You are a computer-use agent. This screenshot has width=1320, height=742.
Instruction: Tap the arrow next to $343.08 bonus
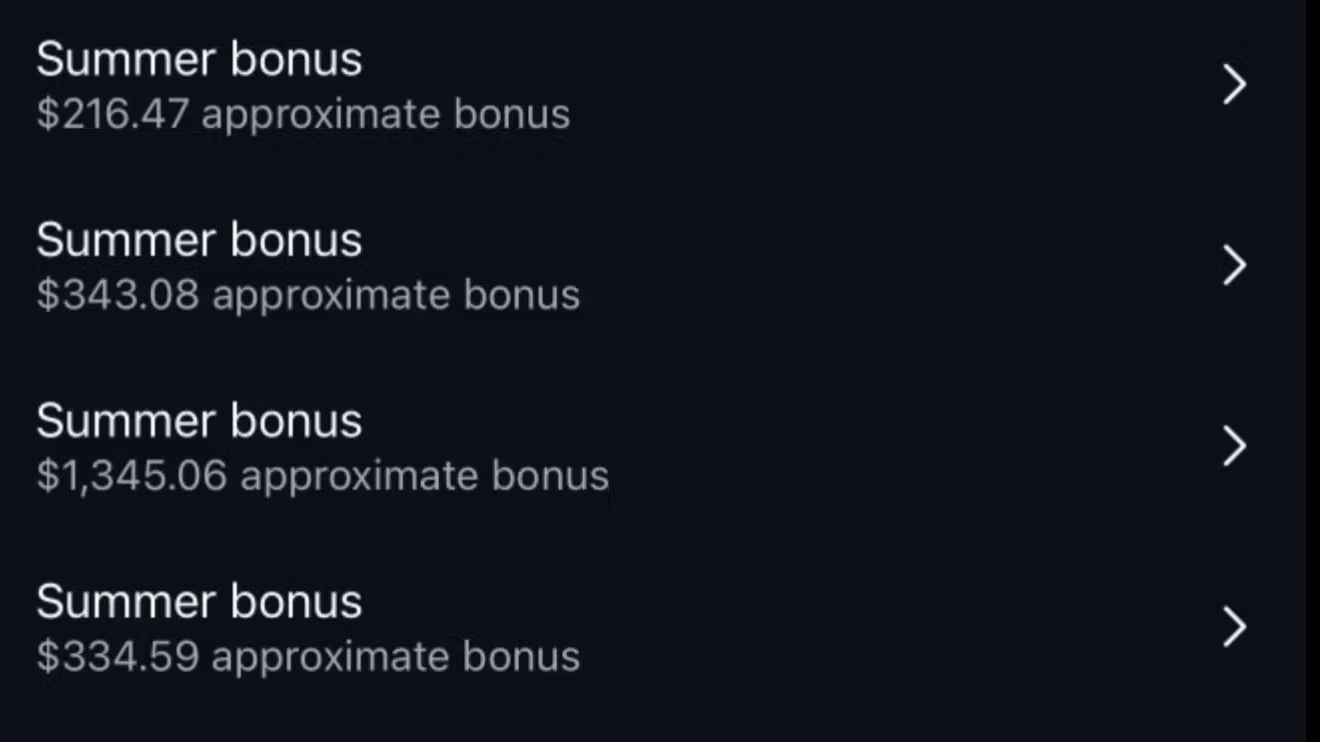pos(1235,266)
